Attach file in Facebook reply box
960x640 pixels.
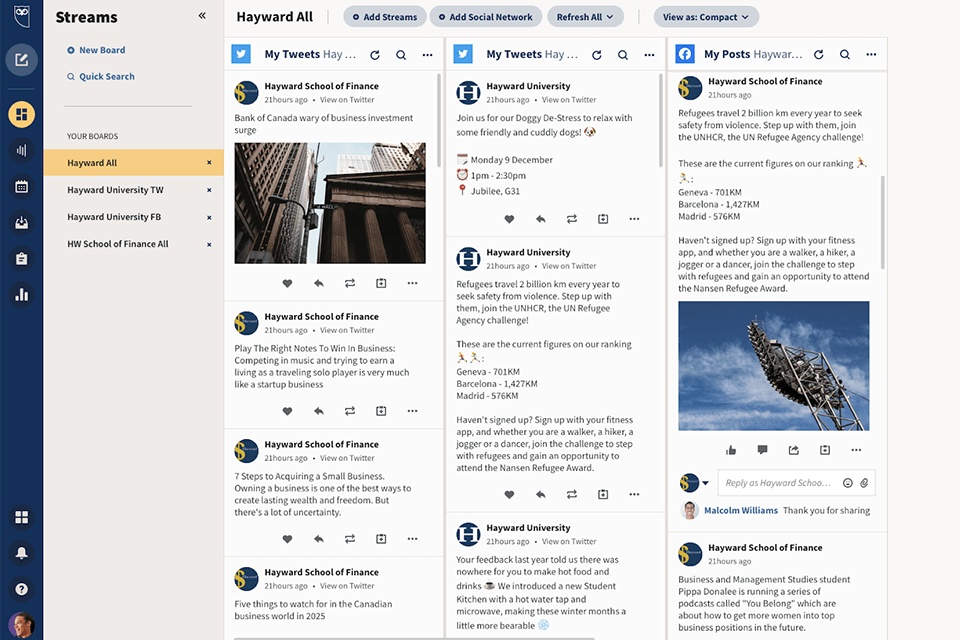(864, 483)
